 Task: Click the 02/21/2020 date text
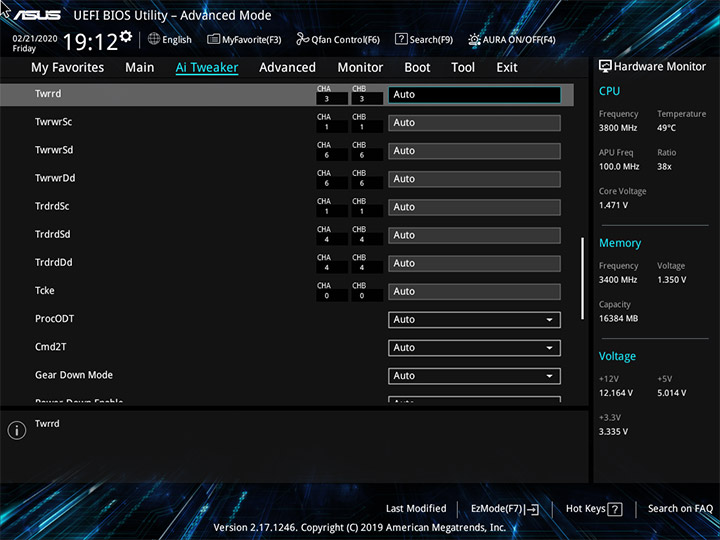(35, 39)
